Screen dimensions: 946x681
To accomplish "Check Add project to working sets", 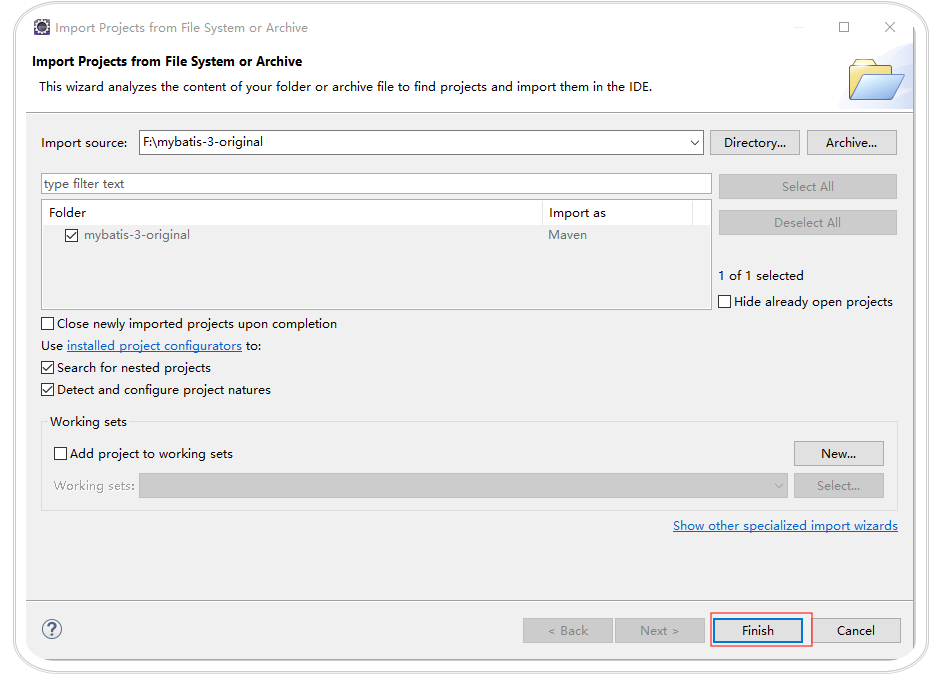I will pos(61,454).
